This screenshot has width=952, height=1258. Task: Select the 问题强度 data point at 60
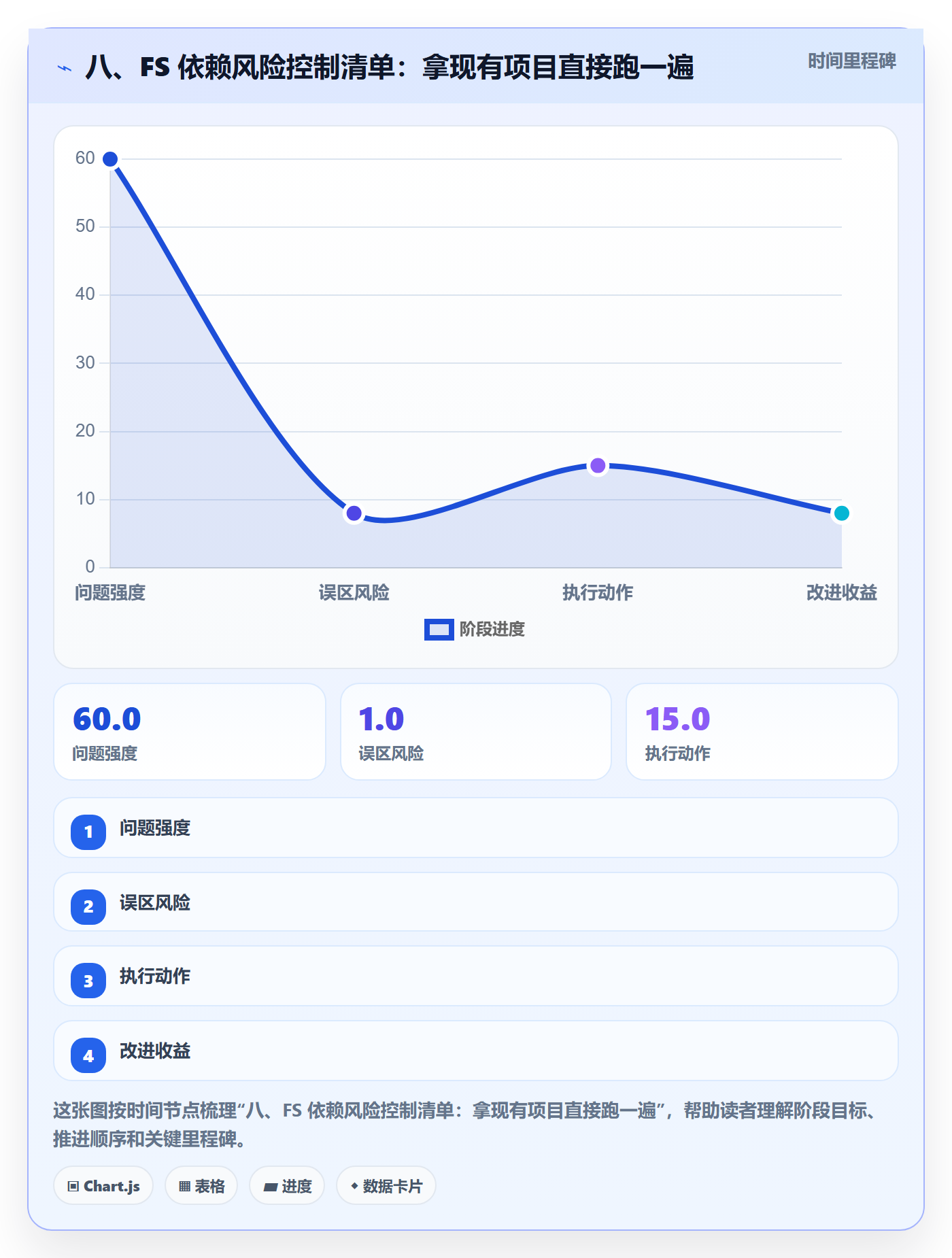point(110,159)
